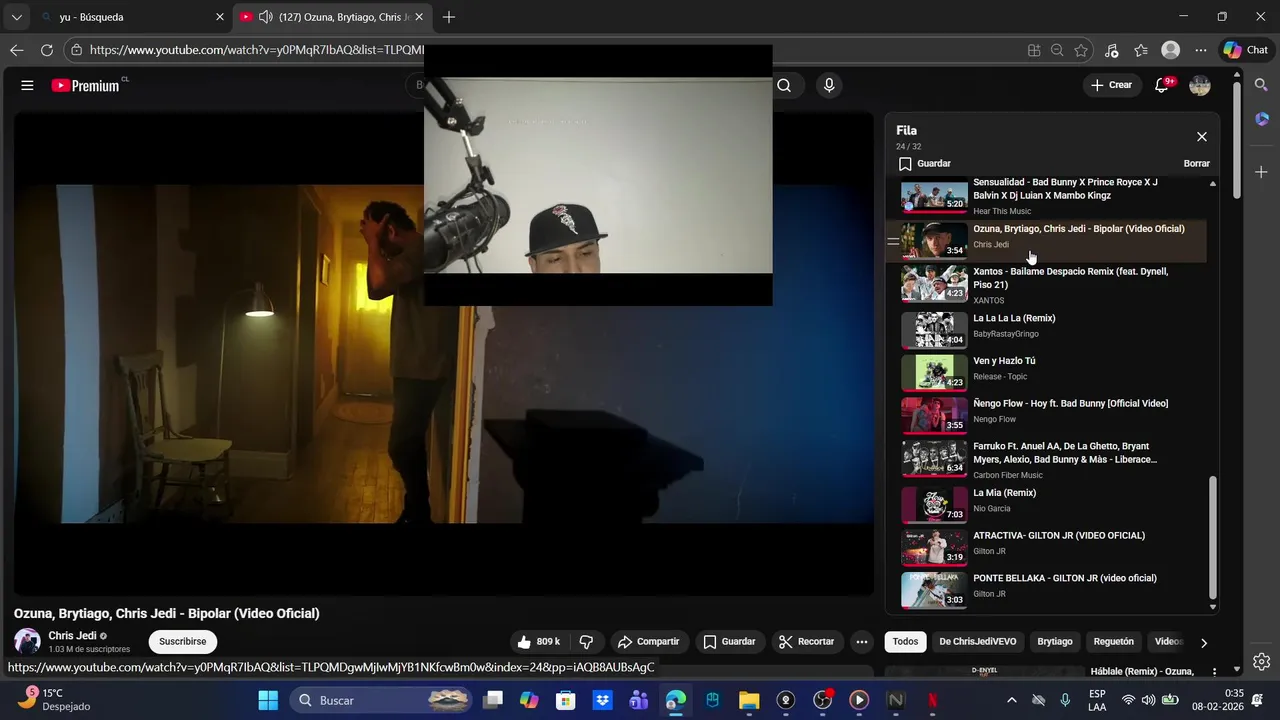Save queue with Guardar in Fila panel
This screenshot has height=720, width=1280.
[924, 163]
